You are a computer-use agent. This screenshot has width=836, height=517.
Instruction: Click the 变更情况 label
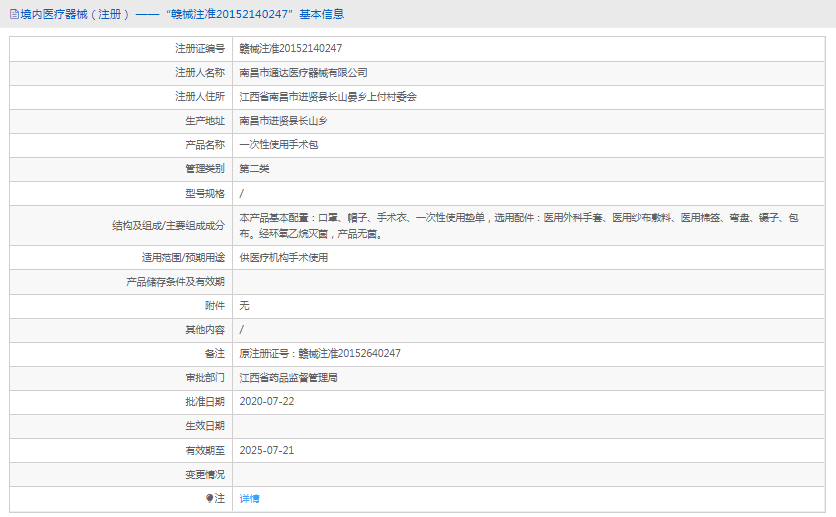pos(205,475)
